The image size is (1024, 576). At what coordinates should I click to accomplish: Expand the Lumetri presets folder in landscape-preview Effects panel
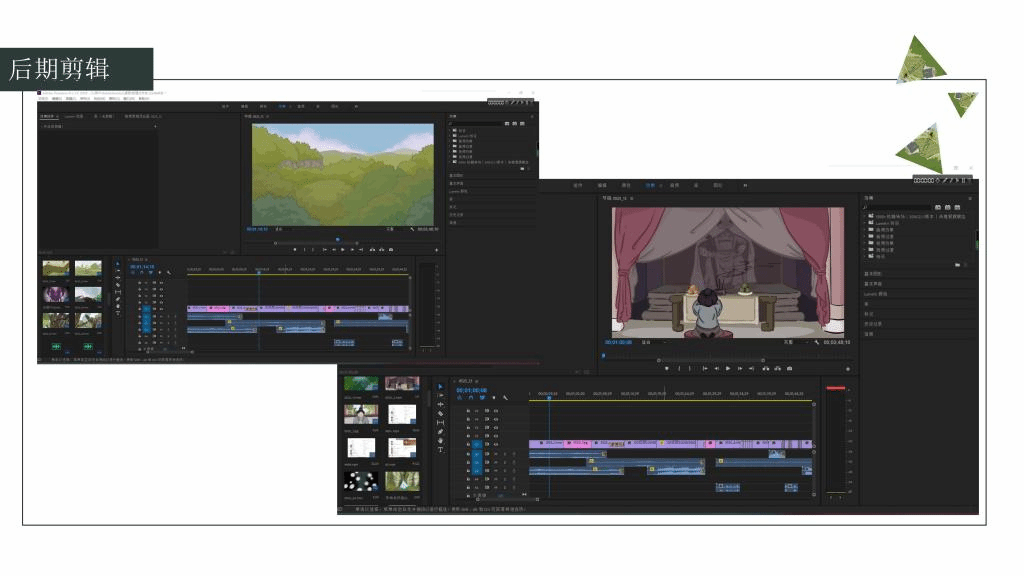[449, 136]
